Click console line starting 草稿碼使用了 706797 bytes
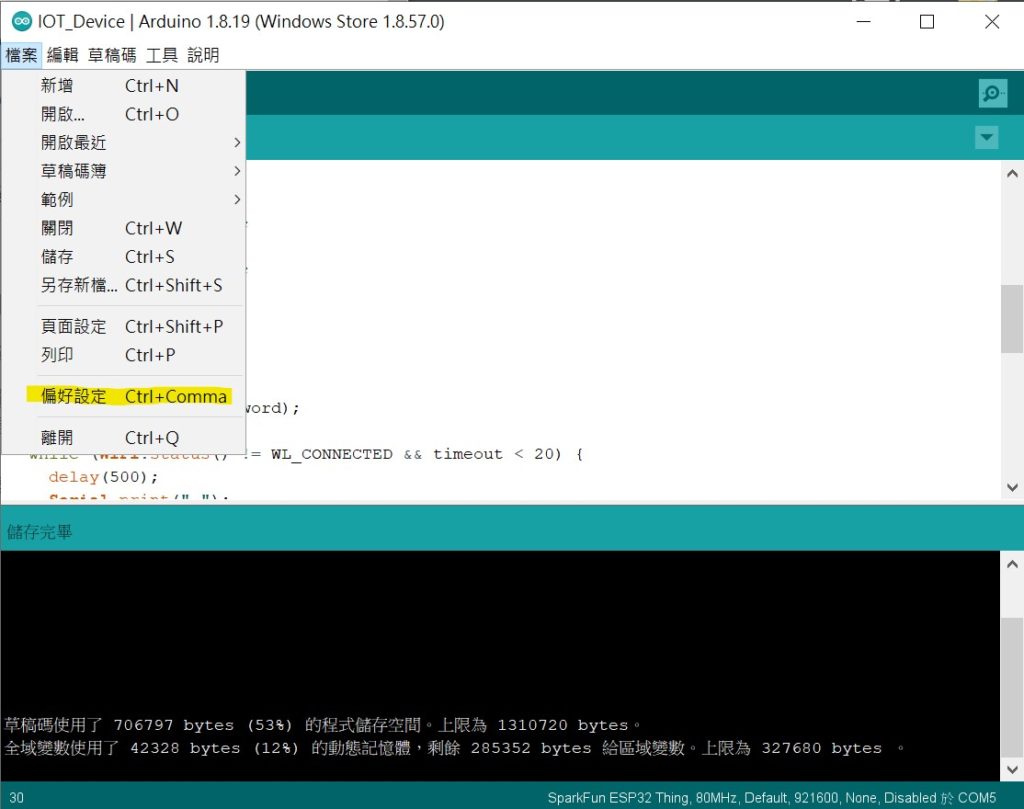Image resolution: width=1024 pixels, height=809 pixels. 323,725
